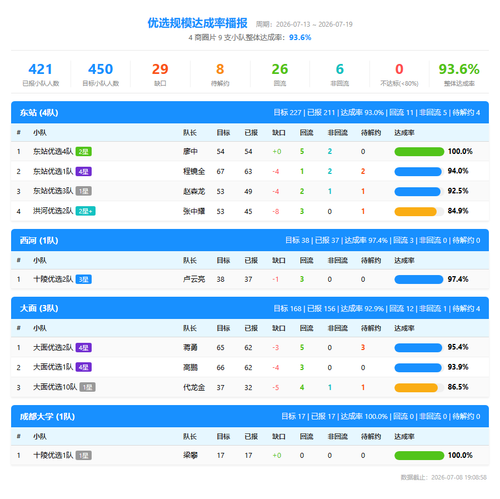Select the 东站优选4队 row name

click(x=53, y=151)
